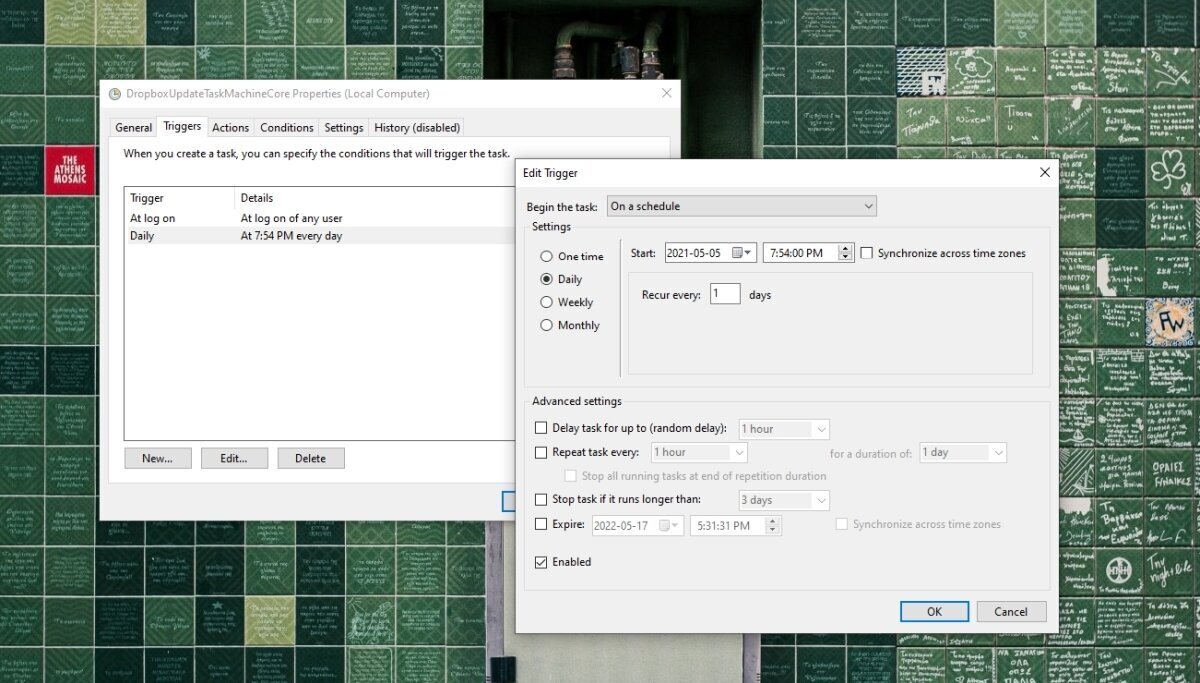The image size is (1200, 683).
Task: Click OK to save the trigger
Action: [x=934, y=611]
